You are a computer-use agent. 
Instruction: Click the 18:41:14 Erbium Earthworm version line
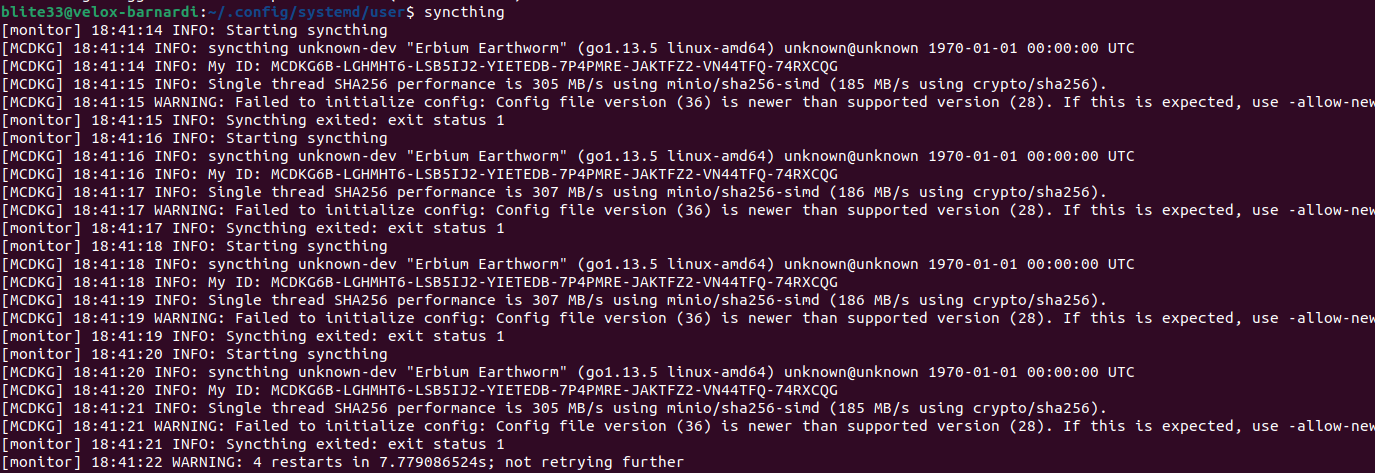coord(568,48)
